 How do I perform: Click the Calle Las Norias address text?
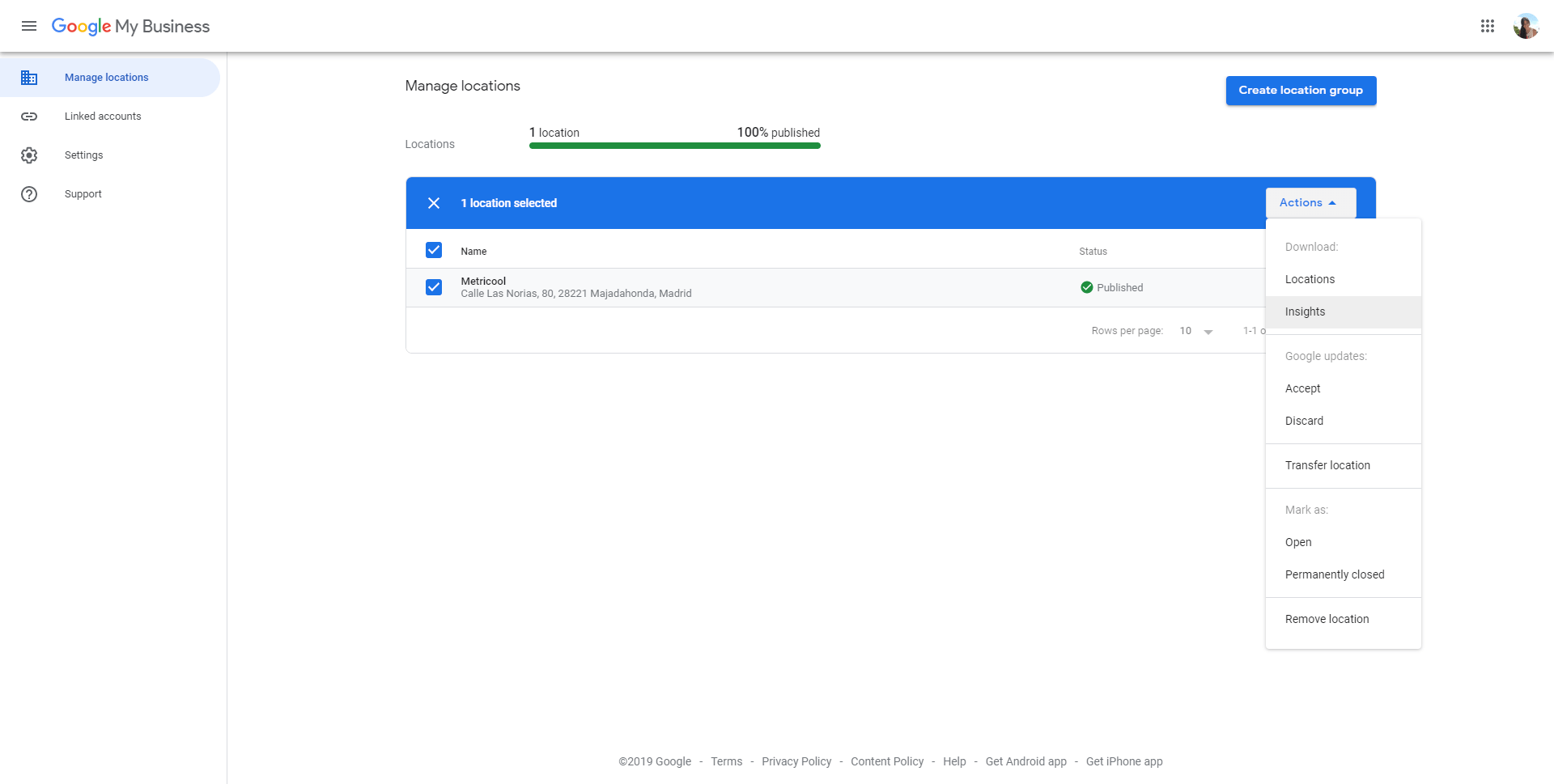click(576, 294)
